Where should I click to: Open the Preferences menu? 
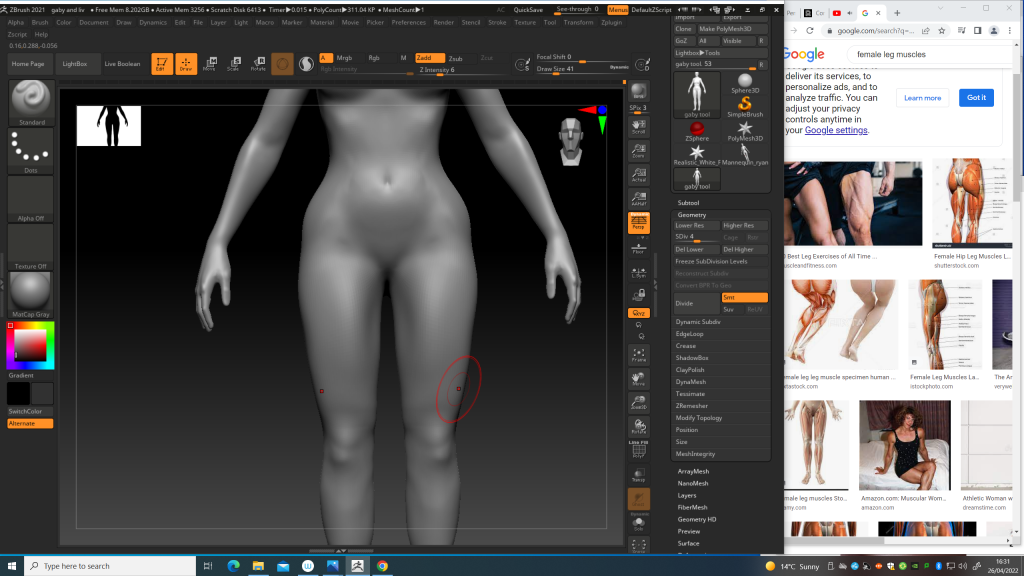tap(408, 22)
